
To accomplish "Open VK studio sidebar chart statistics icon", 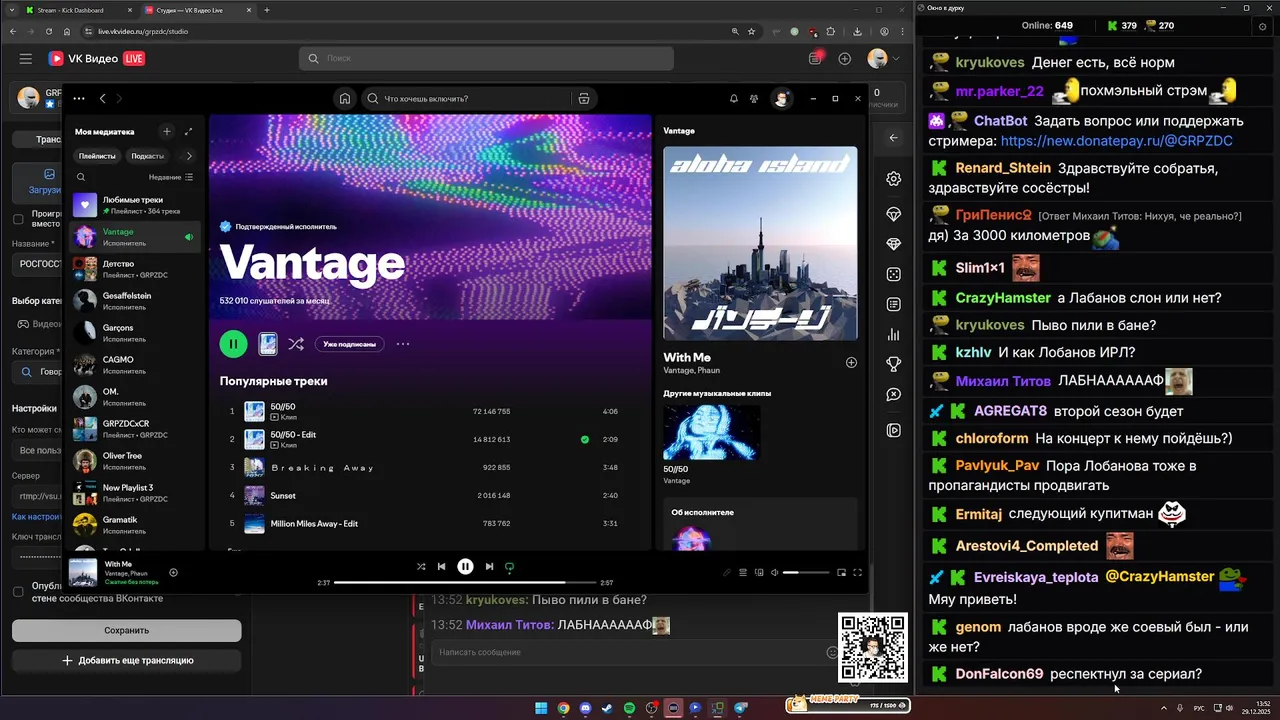I will (893, 335).
